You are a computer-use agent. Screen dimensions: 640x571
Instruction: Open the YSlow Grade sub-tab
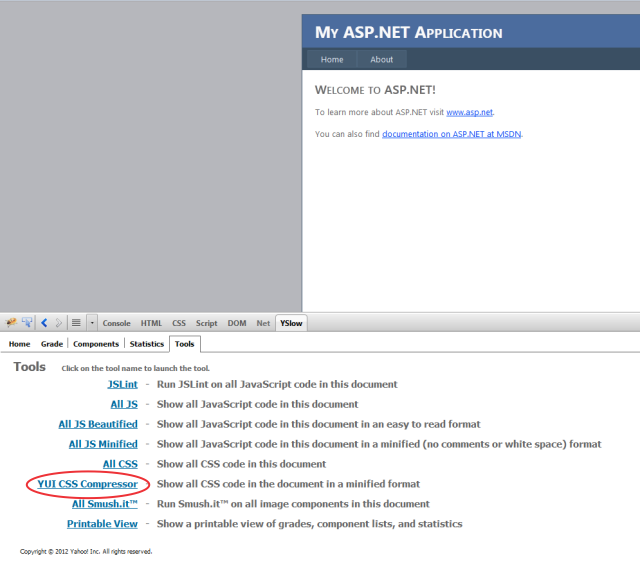point(52,344)
